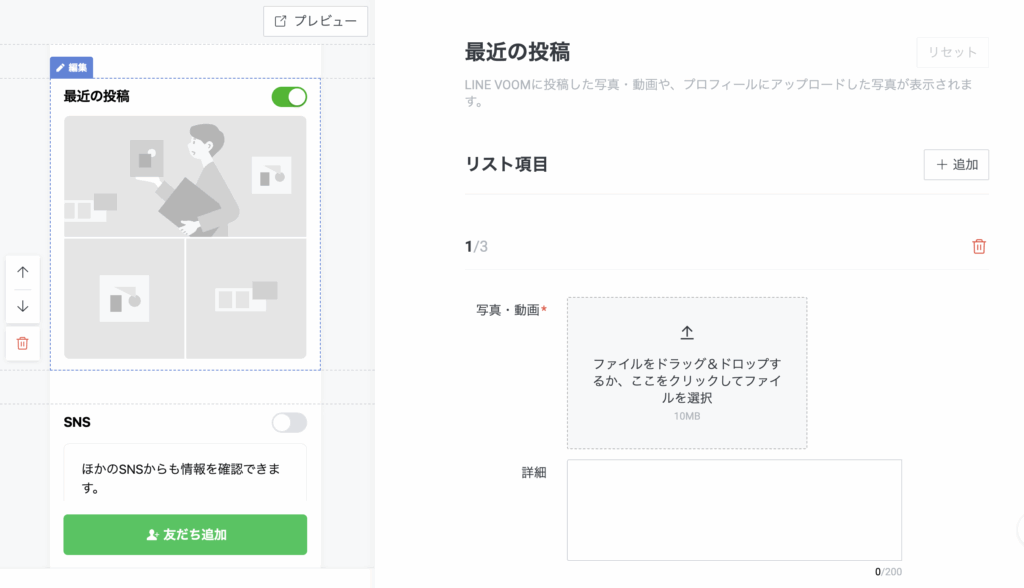Screen dimensions: 1024x588
Task: Click the リセット button
Action: pos(952,52)
